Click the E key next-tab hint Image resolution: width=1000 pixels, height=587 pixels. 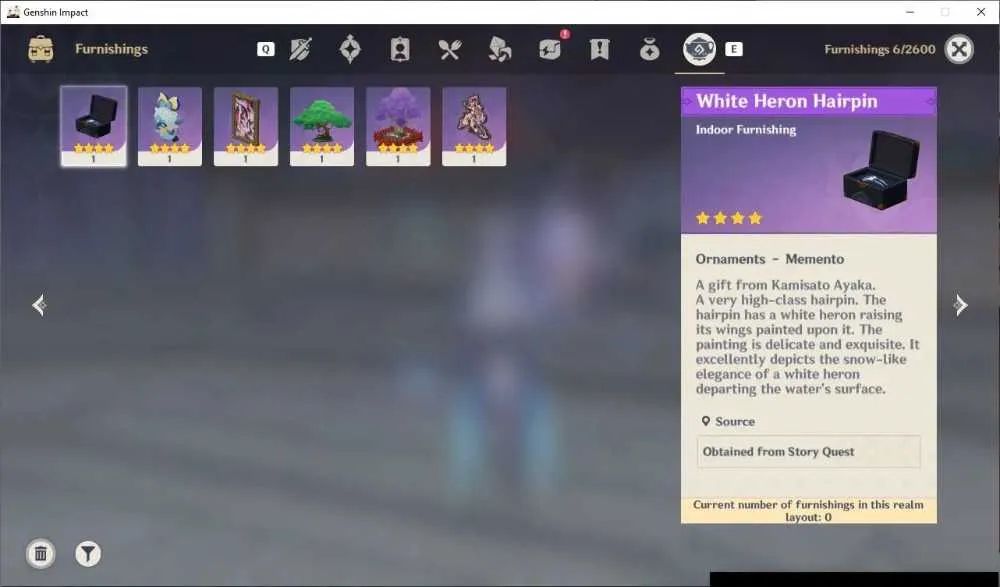click(x=733, y=49)
